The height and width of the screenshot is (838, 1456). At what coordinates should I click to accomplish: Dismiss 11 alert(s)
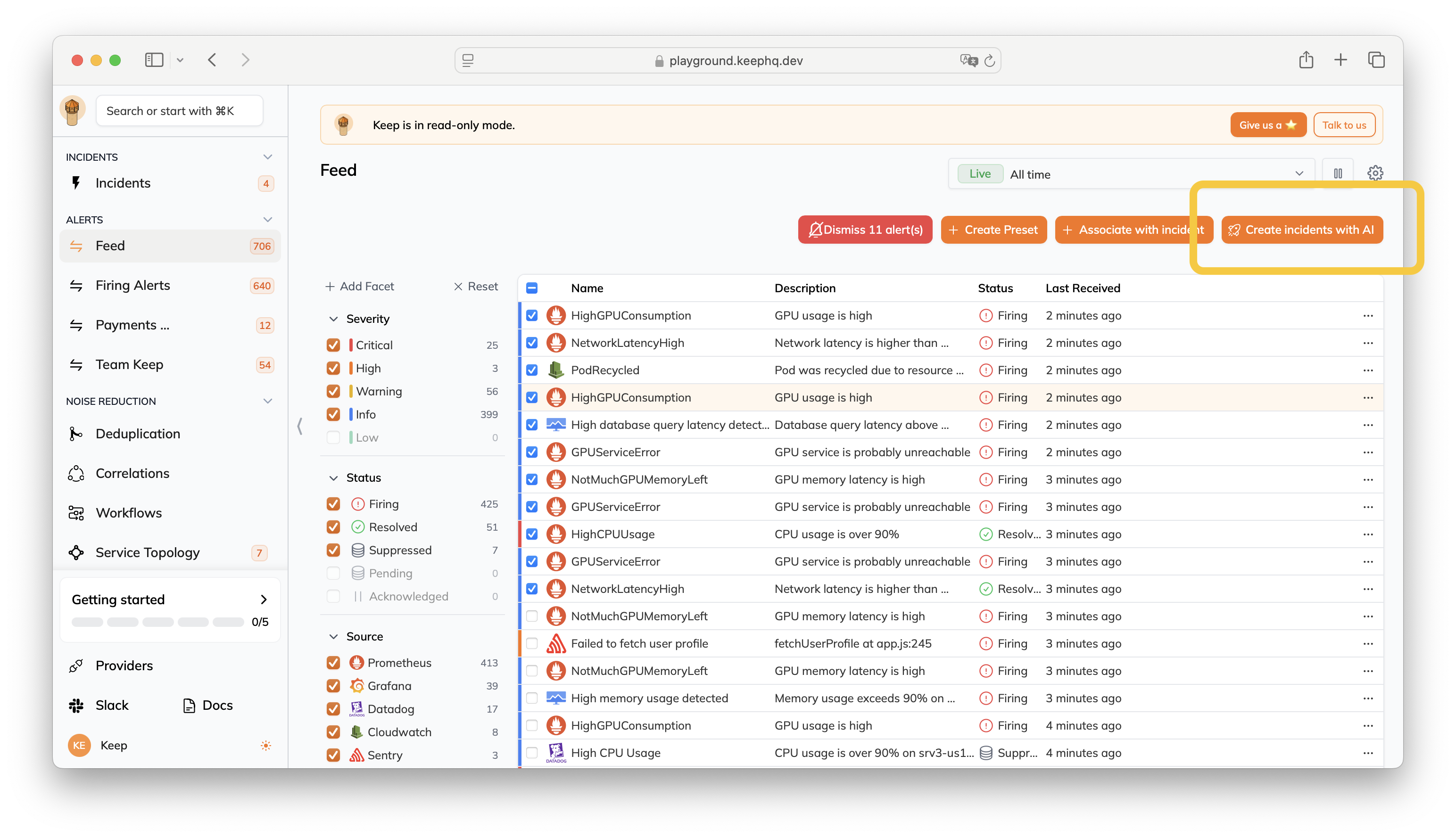tap(864, 230)
